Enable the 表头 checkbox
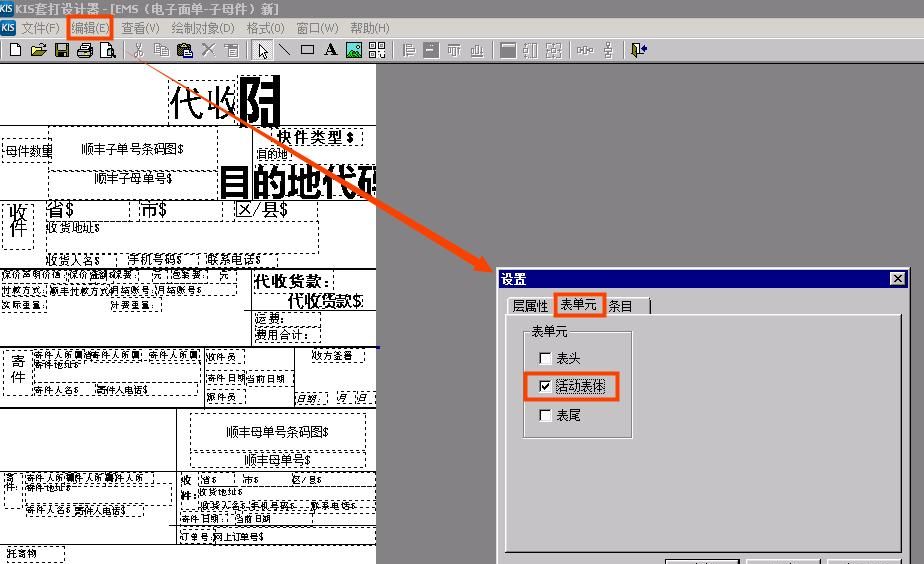Image resolution: width=924 pixels, height=564 pixels. click(545, 358)
